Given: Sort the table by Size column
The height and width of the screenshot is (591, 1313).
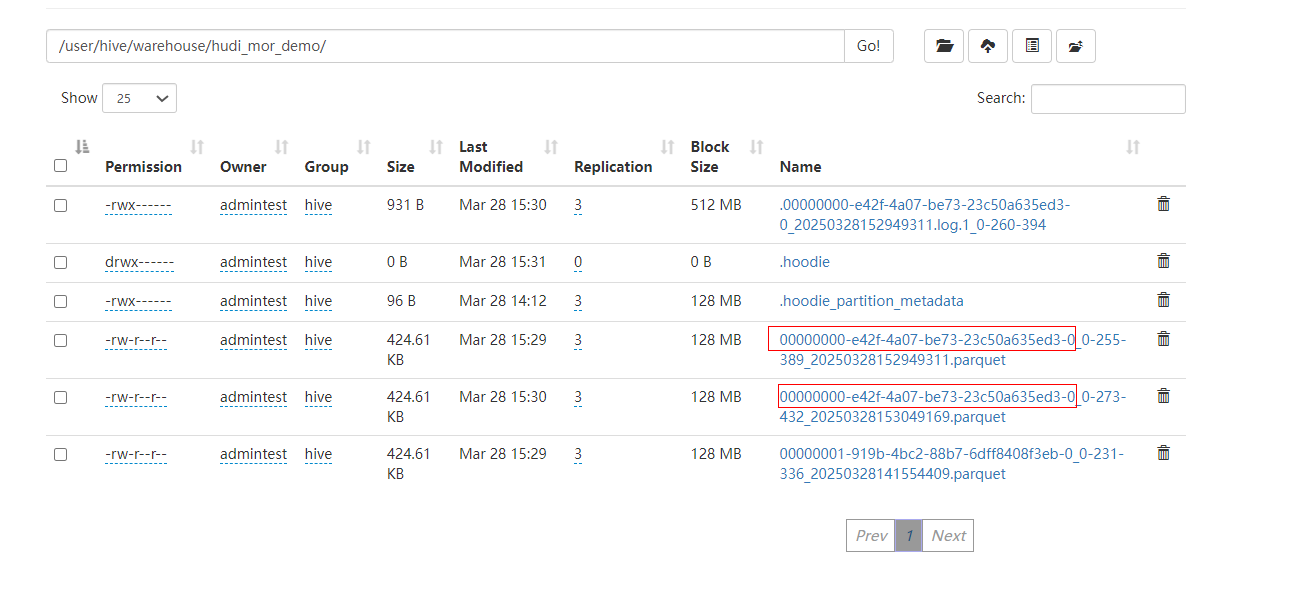Looking at the screenshot, I should (400, 167).
